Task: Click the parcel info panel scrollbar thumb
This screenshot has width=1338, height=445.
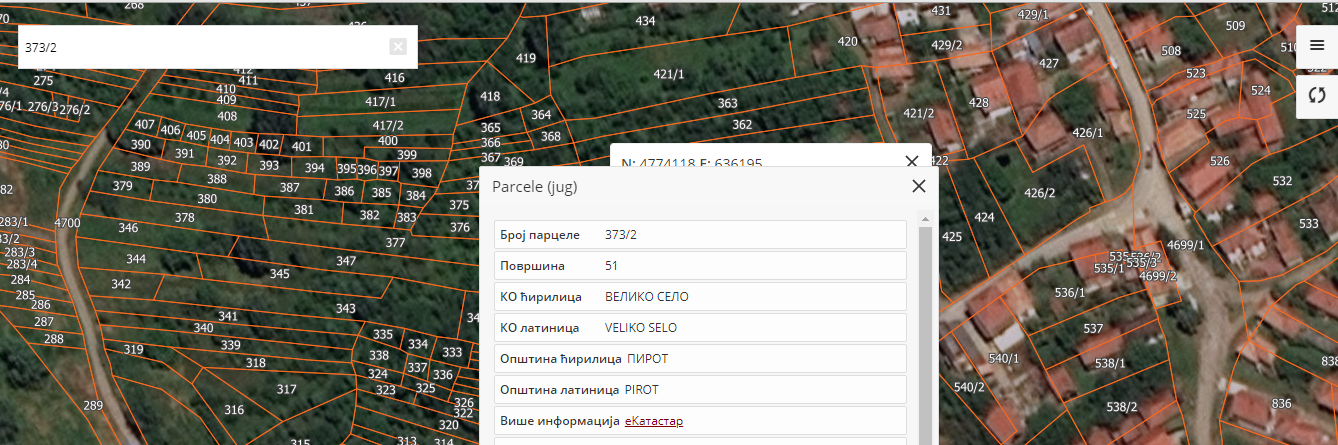Action: click(925, 330)
